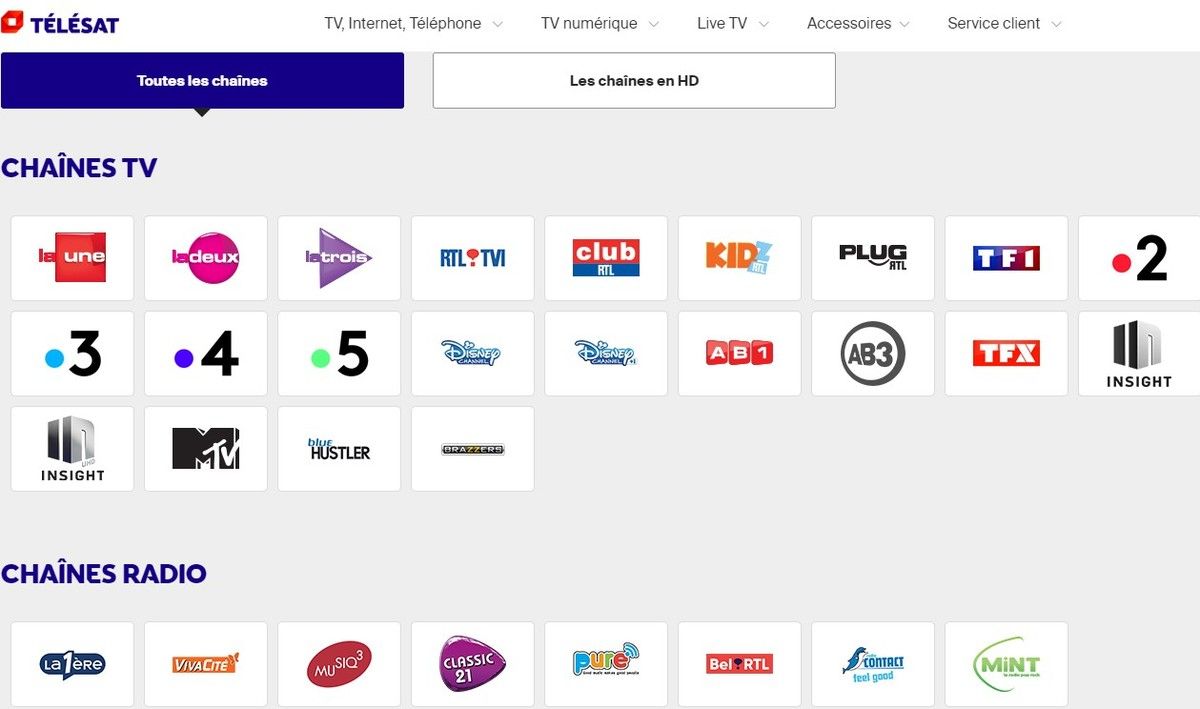Click the Télésat logo
This screenshot has height=709, width=1200.
[60, 22]
